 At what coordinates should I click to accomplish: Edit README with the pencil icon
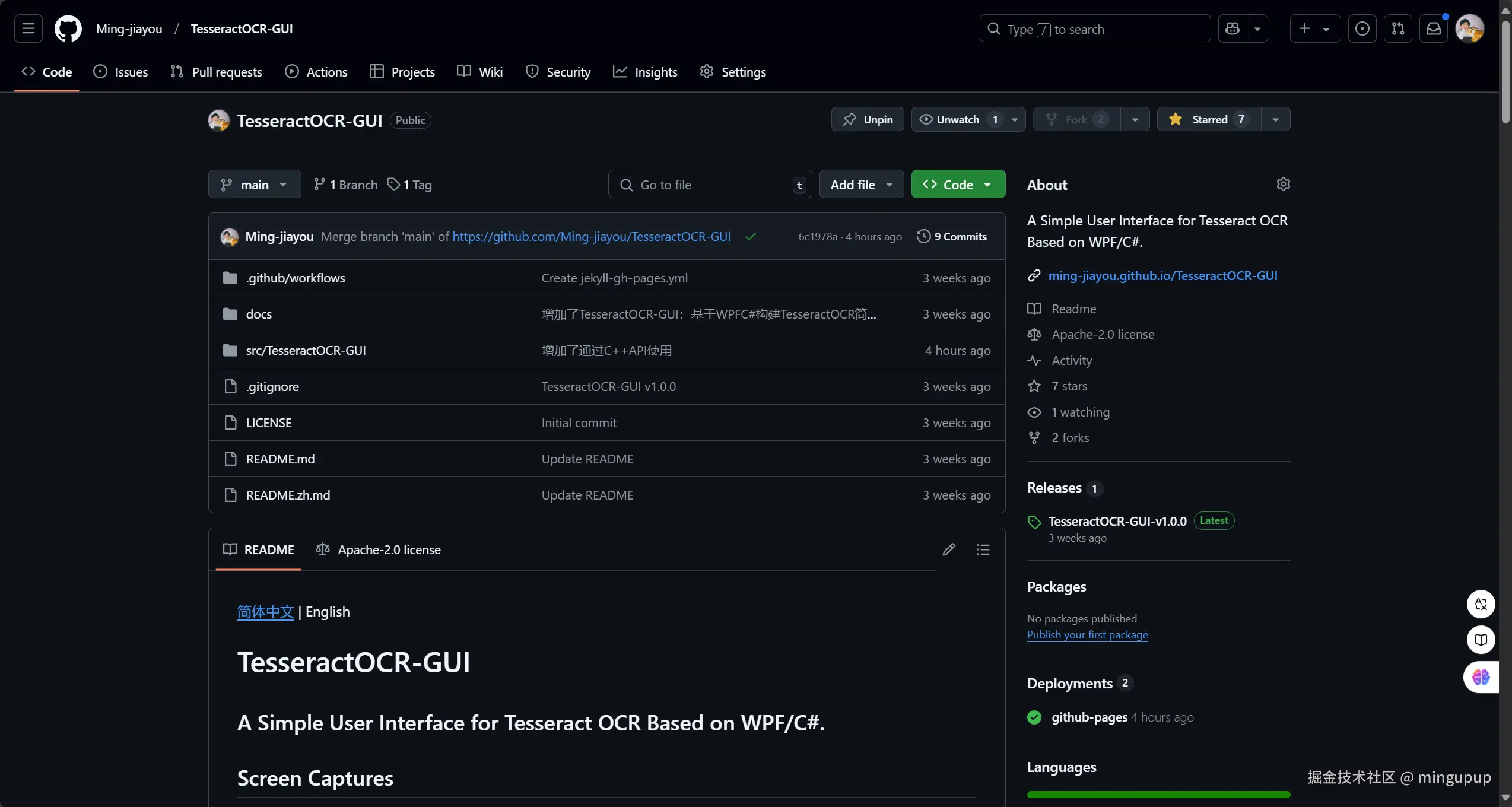[x=948, y=549]
